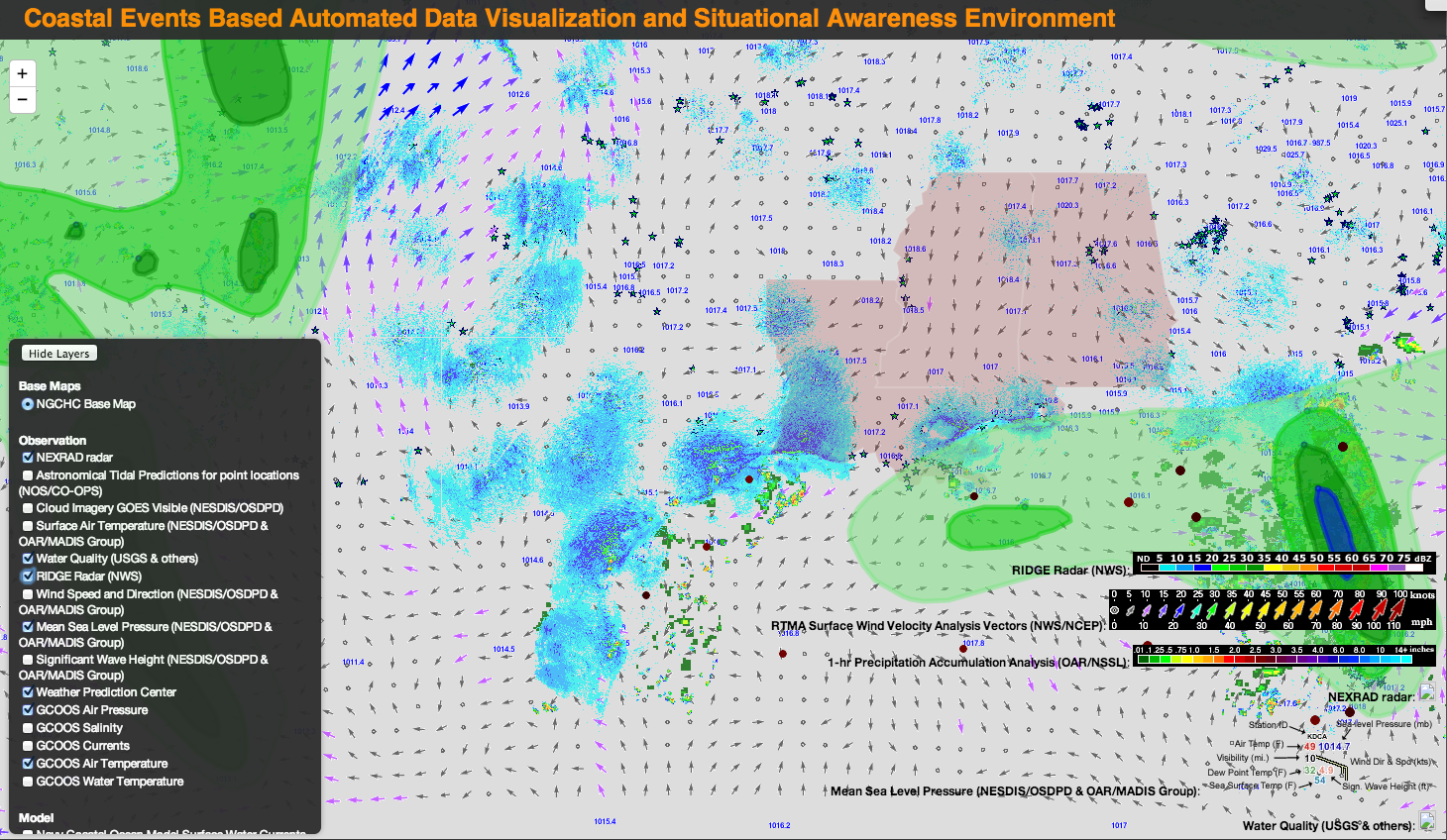Click the Sea-level Pressure (mb) legend text

(x=1384, y=724)
